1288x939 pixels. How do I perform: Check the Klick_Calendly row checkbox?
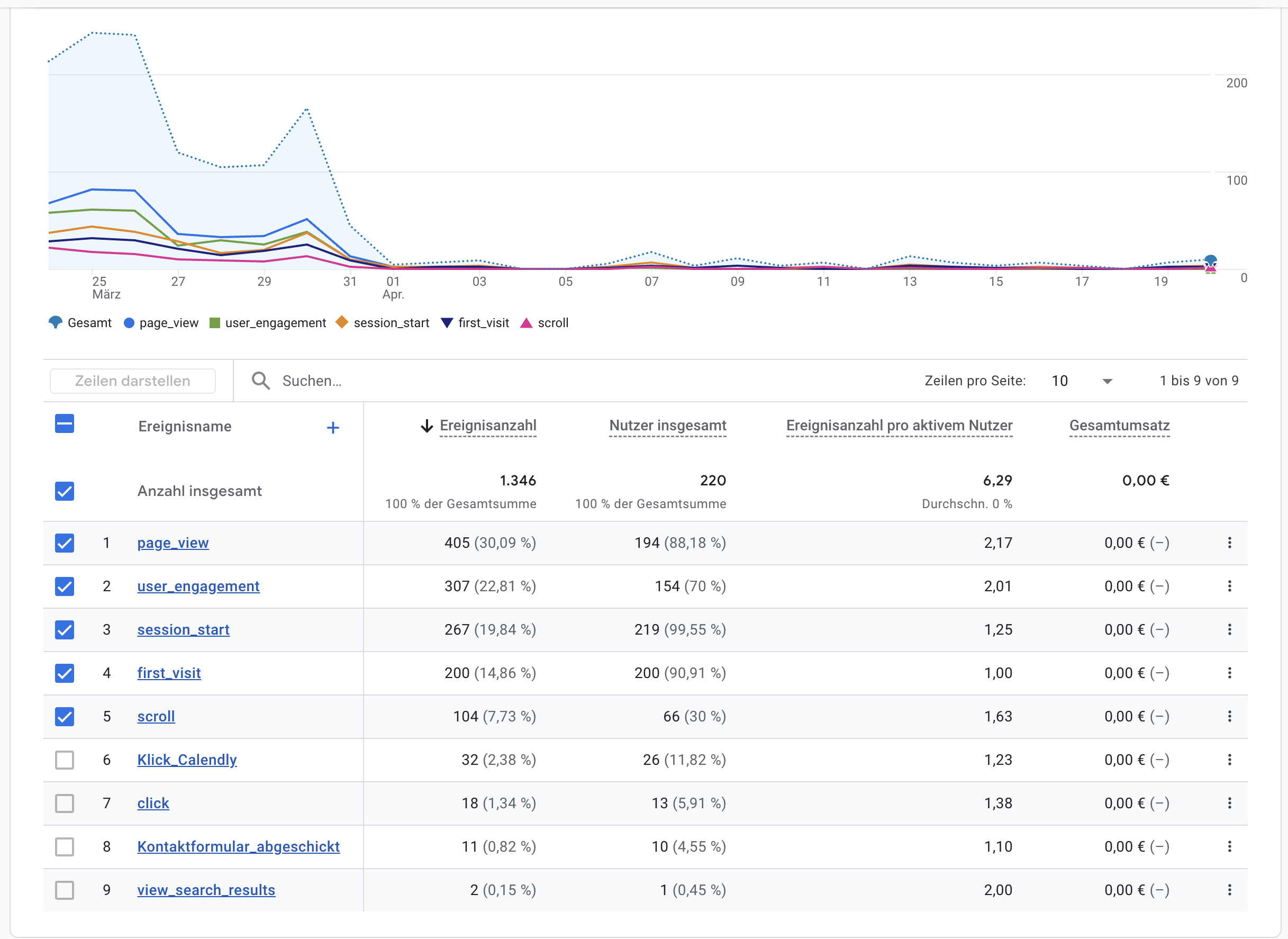pos(64,760)
